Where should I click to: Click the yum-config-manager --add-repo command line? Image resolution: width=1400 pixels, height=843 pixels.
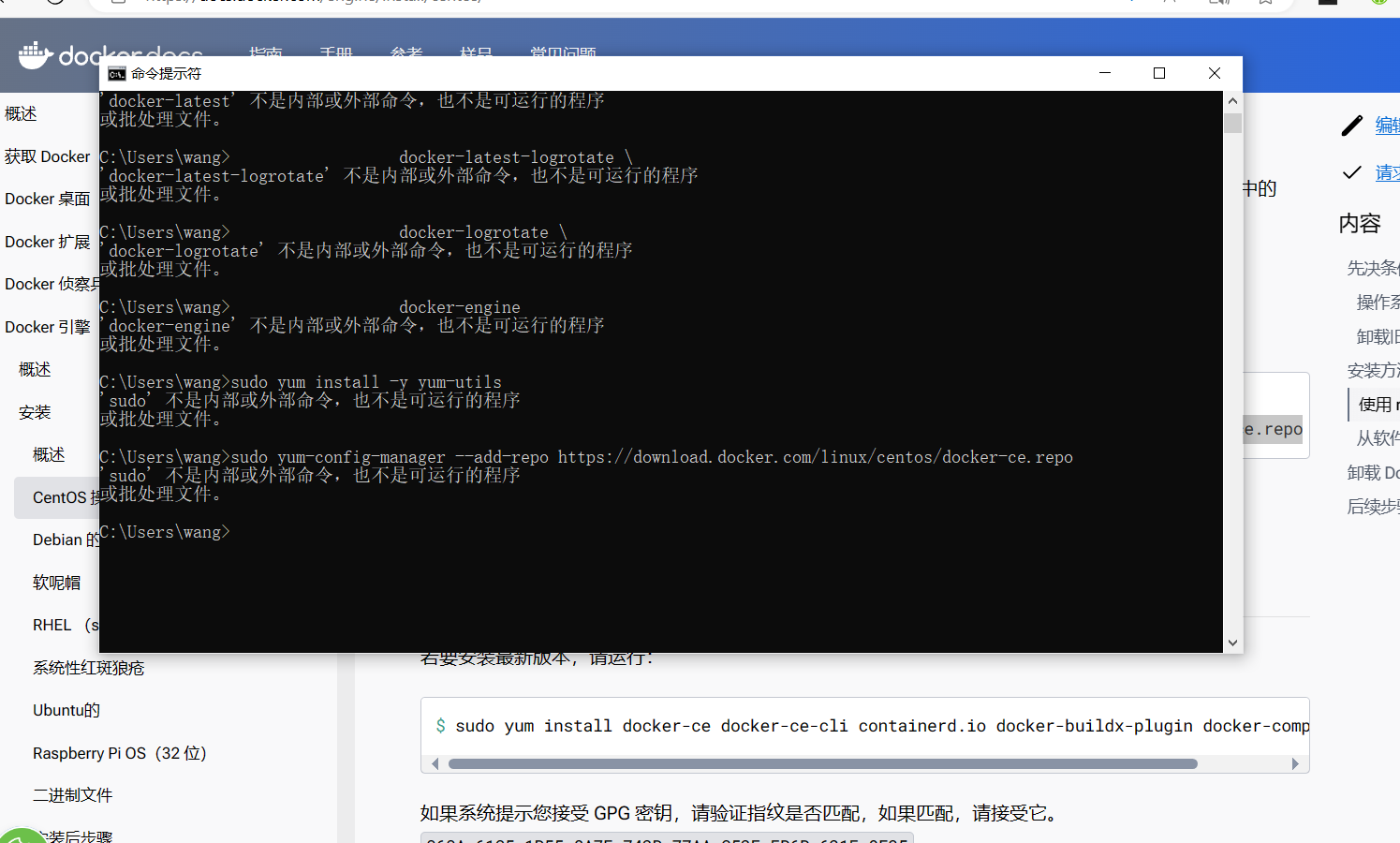click(x=586, y=457)
